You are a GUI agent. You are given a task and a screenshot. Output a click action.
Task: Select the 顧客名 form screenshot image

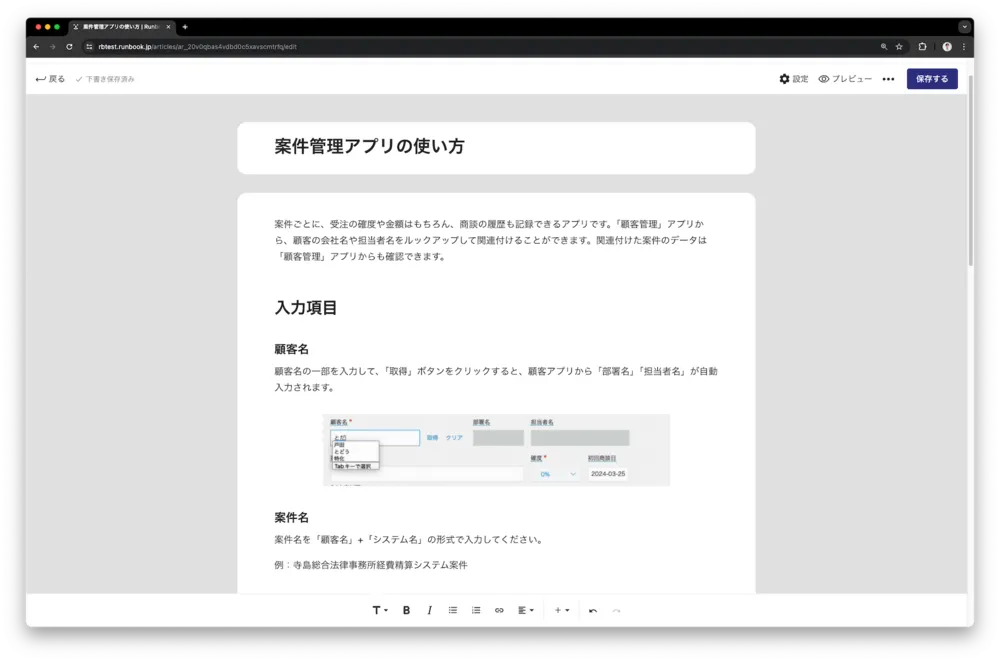tap(496, 450)
